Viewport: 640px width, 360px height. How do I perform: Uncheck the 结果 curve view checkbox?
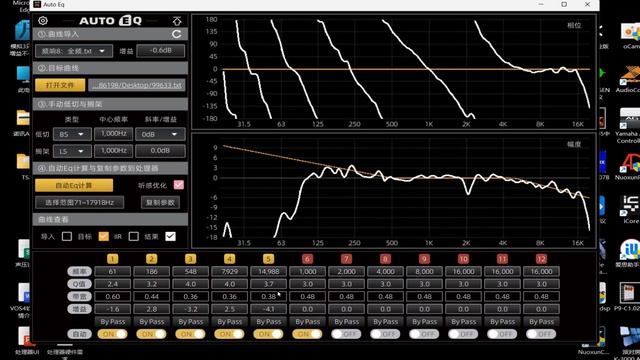point(170,236)
